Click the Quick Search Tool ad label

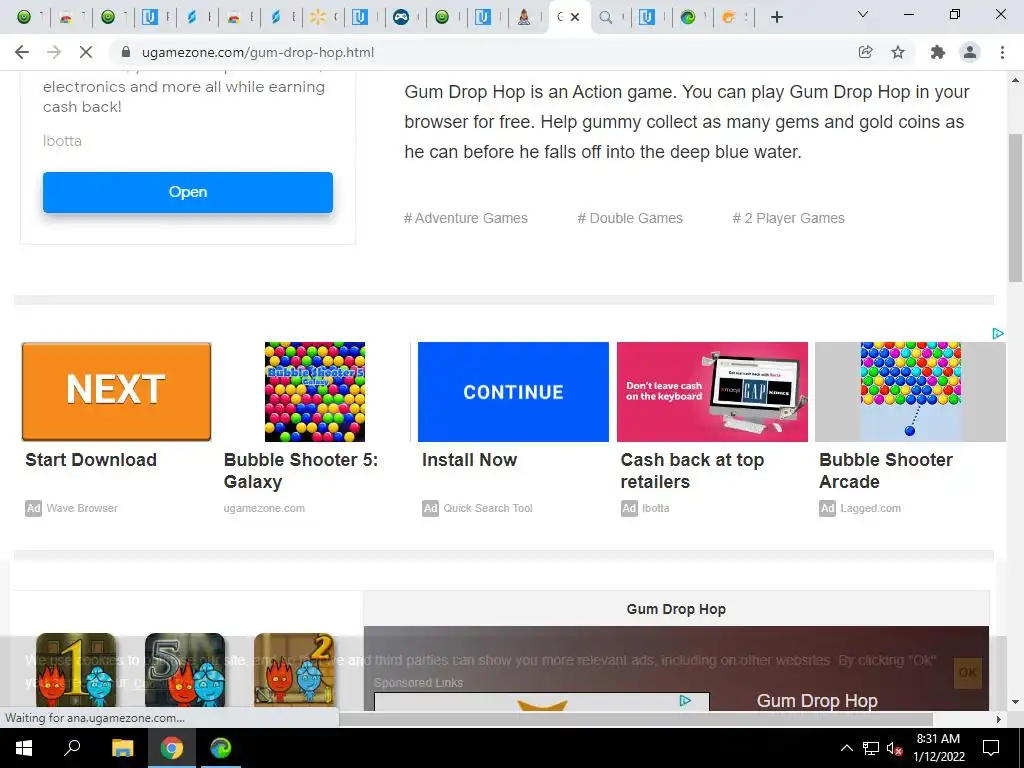coord(488,508)
